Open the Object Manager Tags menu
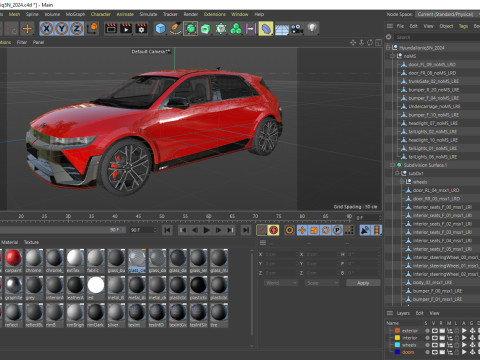Screen dimensions: 480x360 point(463,26)
